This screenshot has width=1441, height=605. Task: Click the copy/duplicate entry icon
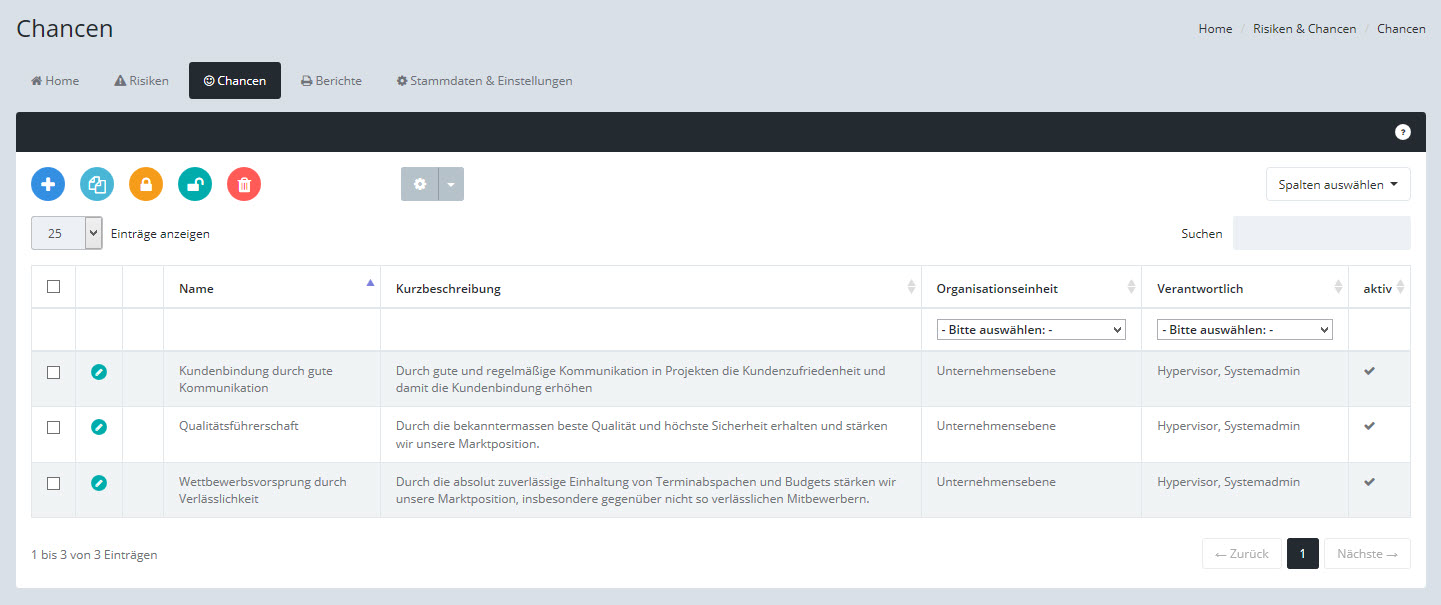(x=97, y=184)
